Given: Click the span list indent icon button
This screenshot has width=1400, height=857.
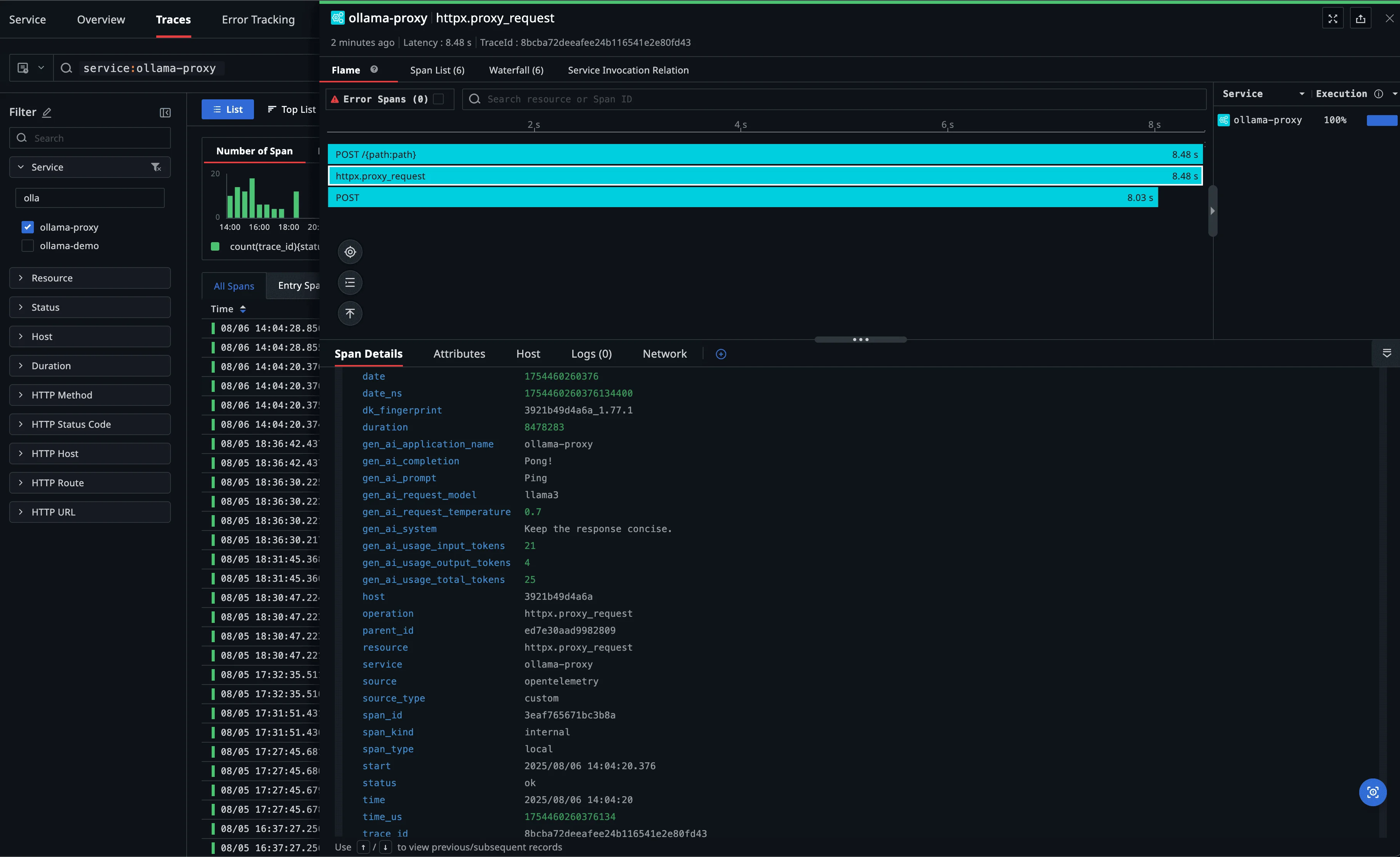Looking at the screenshot, I should [350, 283].
